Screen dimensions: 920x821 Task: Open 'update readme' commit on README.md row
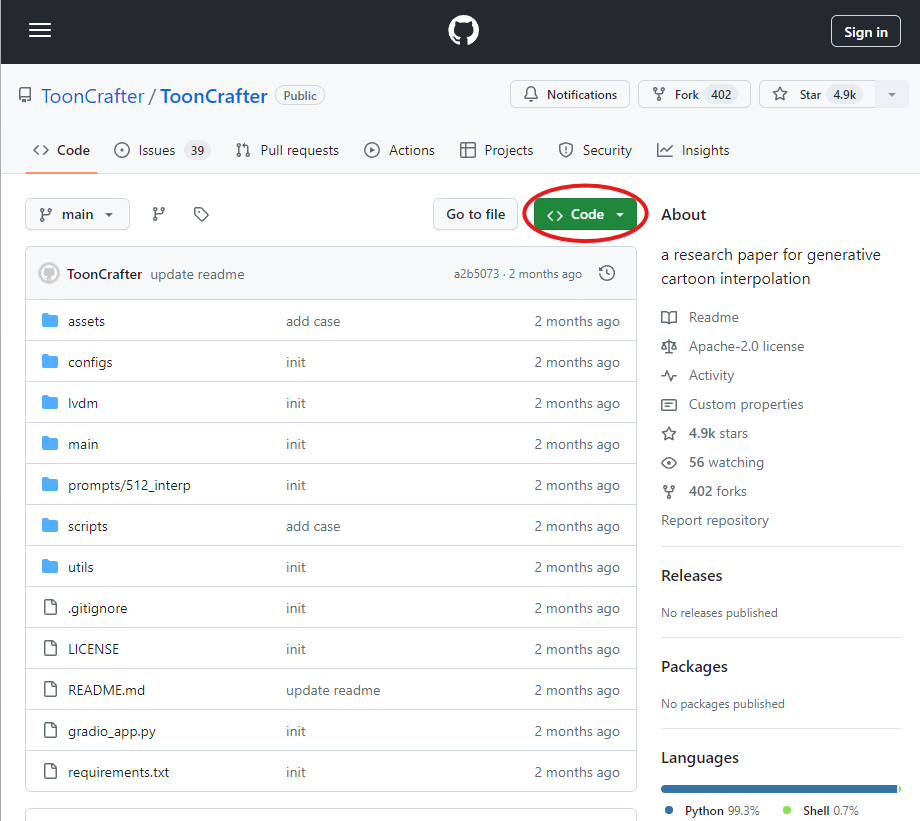tap(333, 690)
